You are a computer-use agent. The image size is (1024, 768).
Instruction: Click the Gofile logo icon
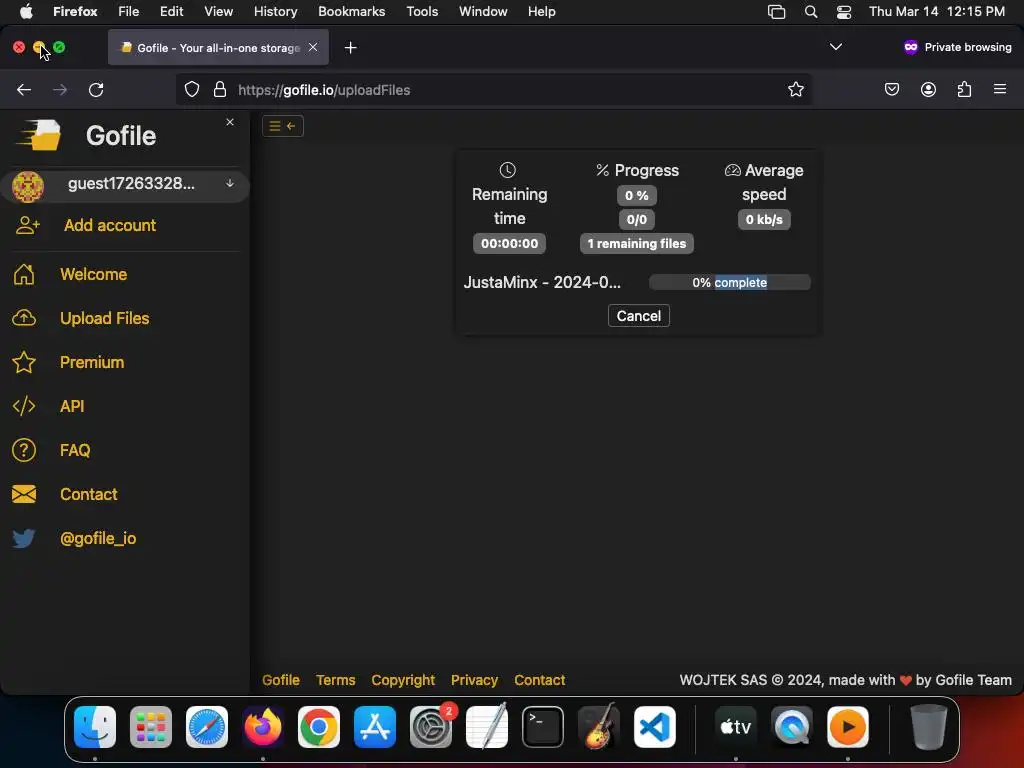39,135
